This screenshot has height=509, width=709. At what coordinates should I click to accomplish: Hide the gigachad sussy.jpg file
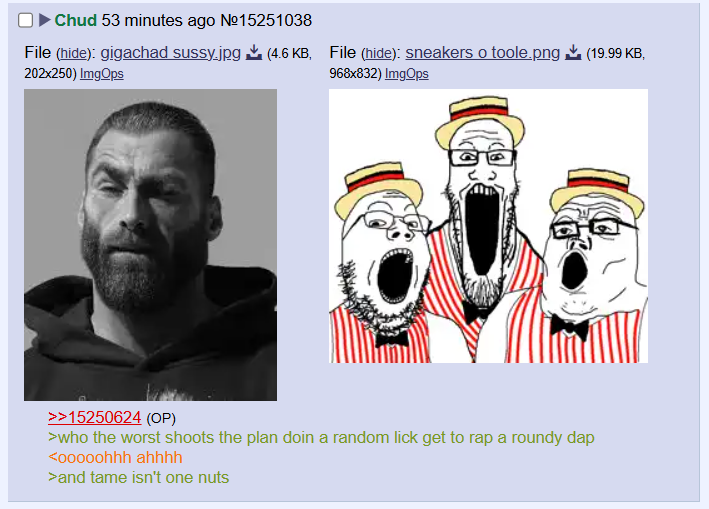(73, 54)
